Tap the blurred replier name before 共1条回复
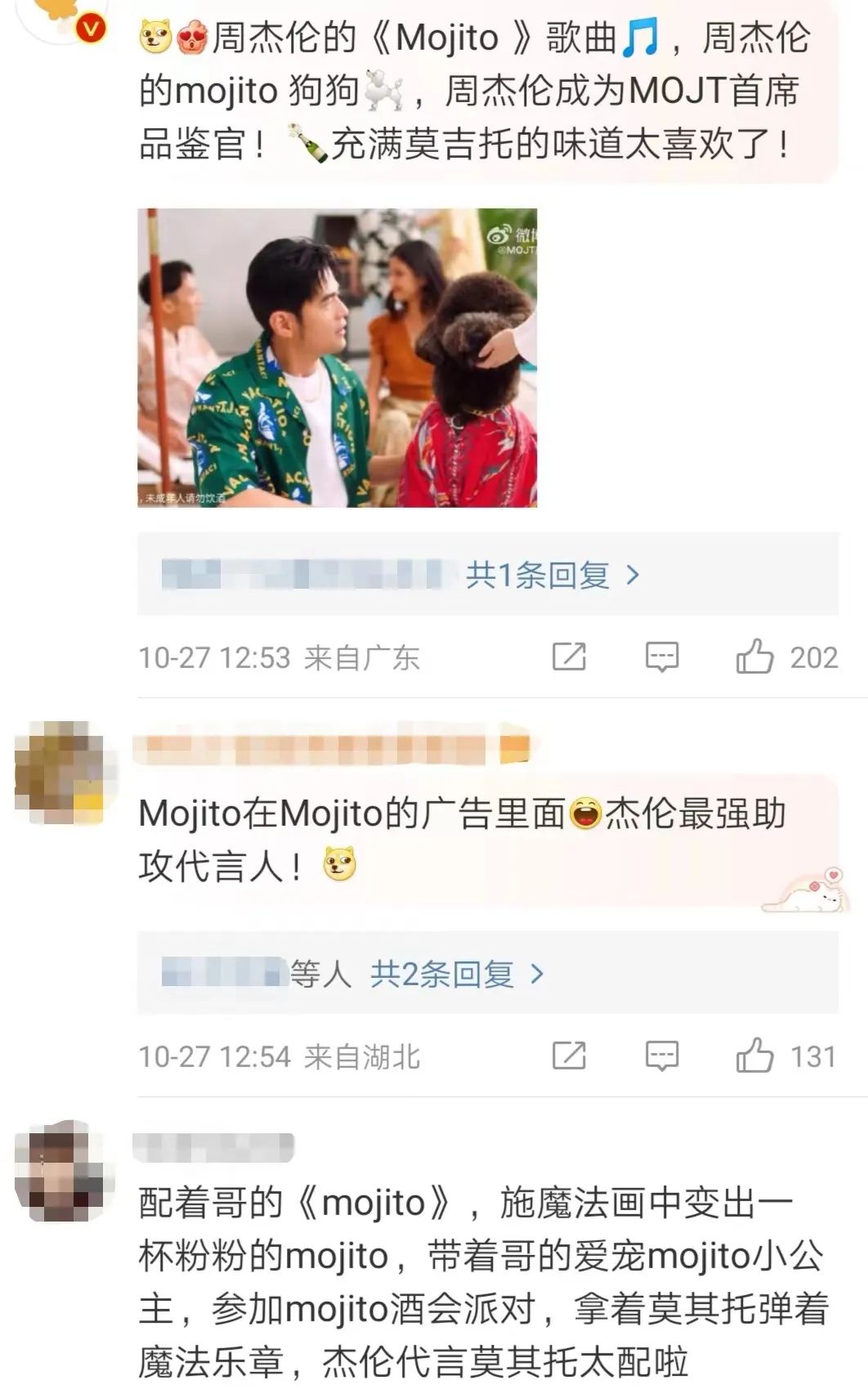The image size is (868, 1399). point(311,575)
